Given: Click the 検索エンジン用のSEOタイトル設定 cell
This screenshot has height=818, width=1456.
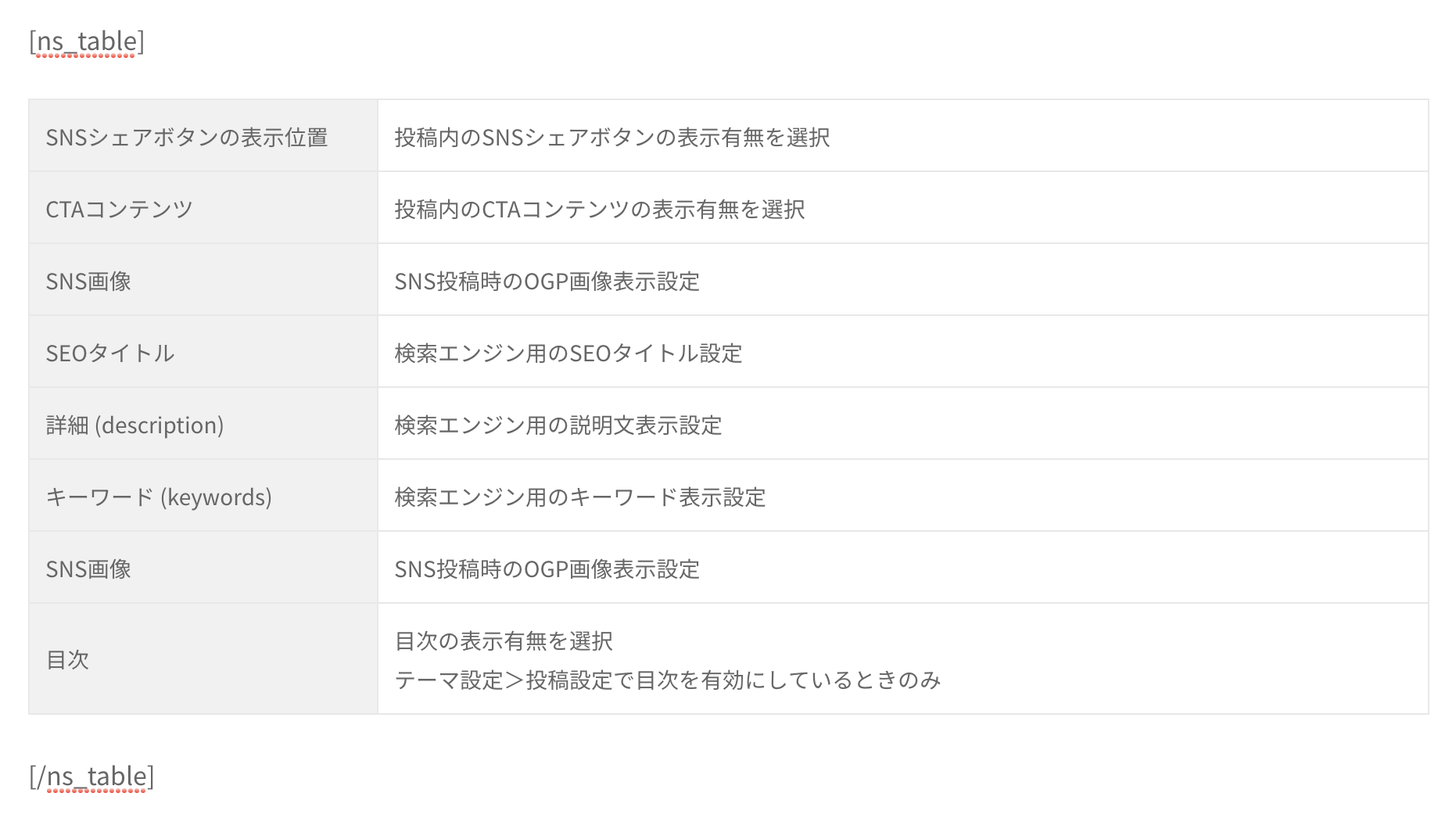Looking at the screenshot, I should [x=568, y=353].
